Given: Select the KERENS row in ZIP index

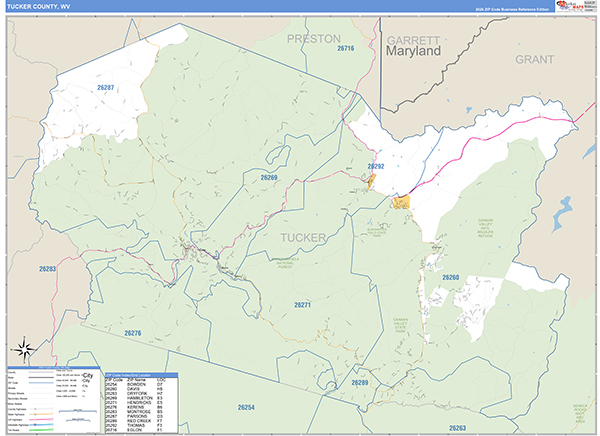Looking at the screenshot, I should point(135,407).
